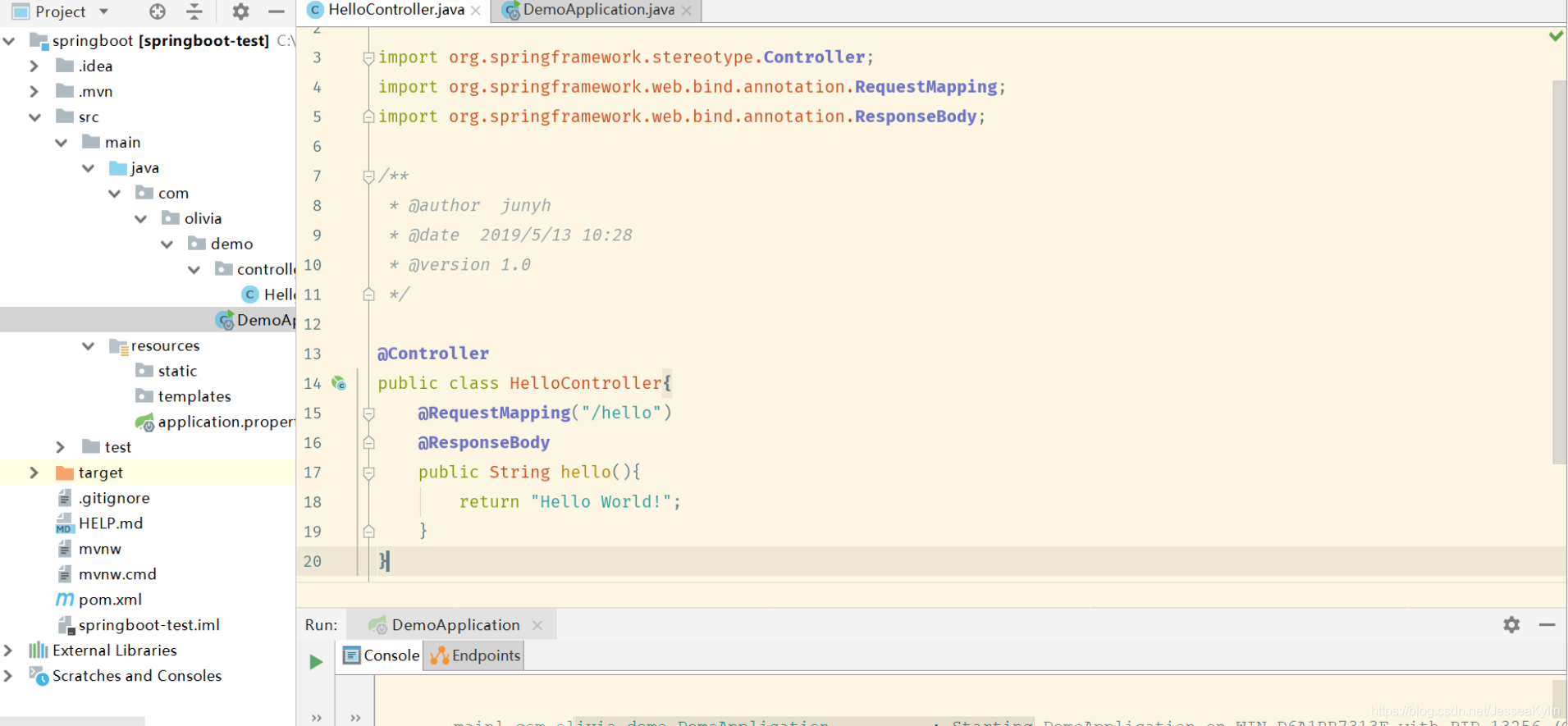The width and height of the screenshot is (1568, 726).
Task: Collapse the main folder
Action: [61, 142]
